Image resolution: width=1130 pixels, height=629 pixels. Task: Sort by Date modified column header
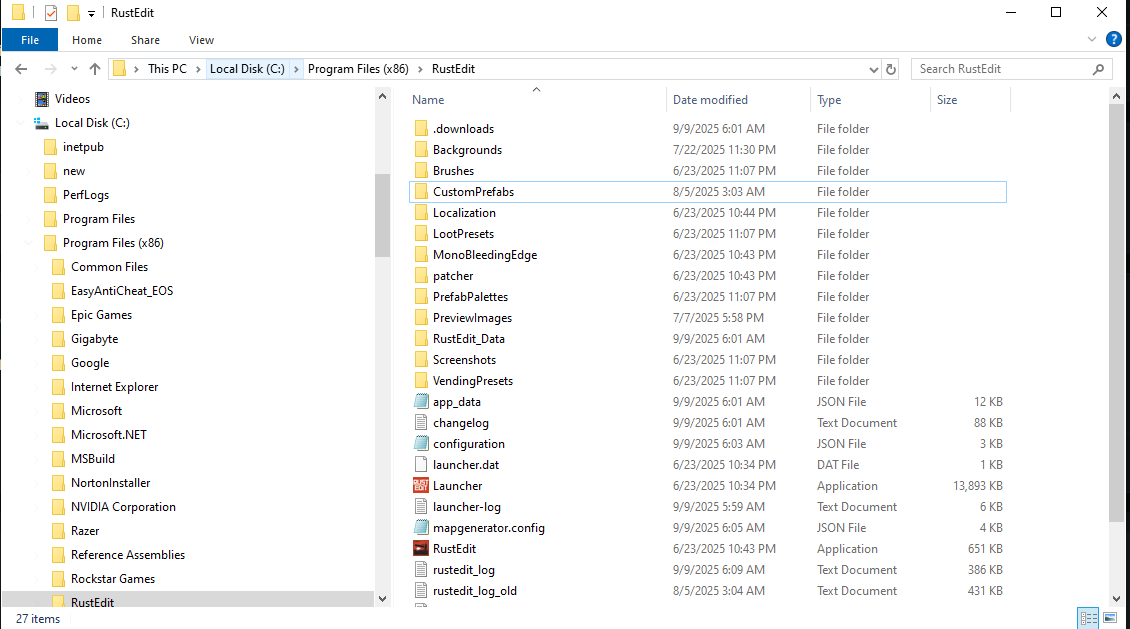pos(710,100)
